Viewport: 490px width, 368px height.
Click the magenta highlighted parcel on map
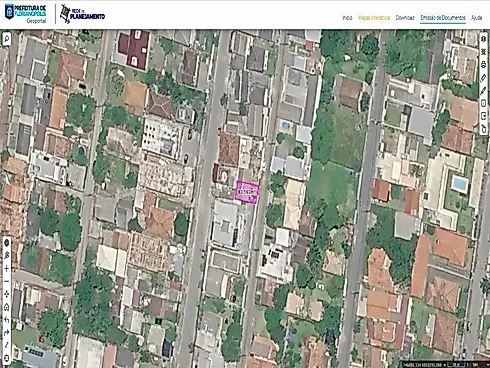[247, 192]
